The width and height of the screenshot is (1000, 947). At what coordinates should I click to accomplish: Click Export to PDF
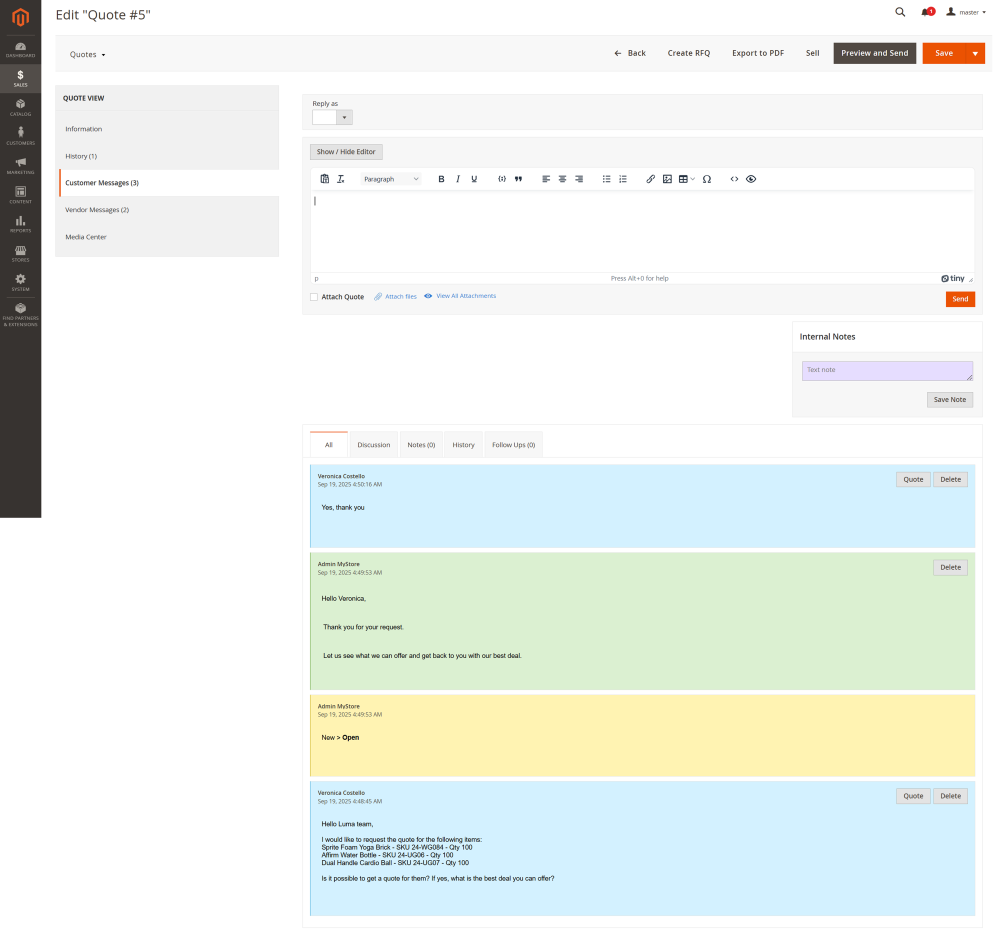point(758,54)
